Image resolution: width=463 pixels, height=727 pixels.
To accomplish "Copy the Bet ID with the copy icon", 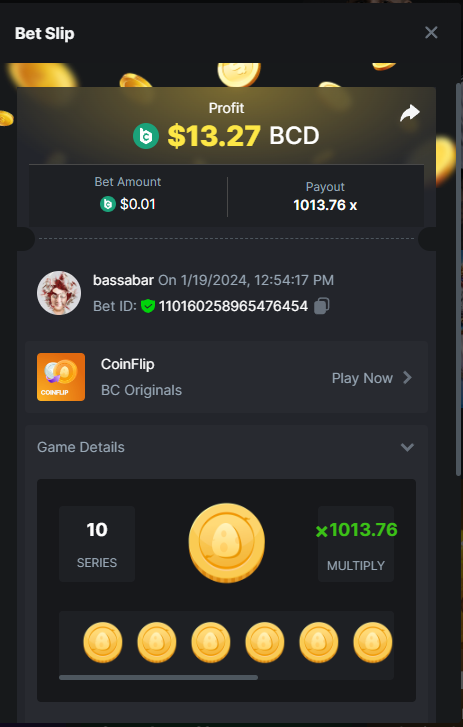I will (322, 306).
